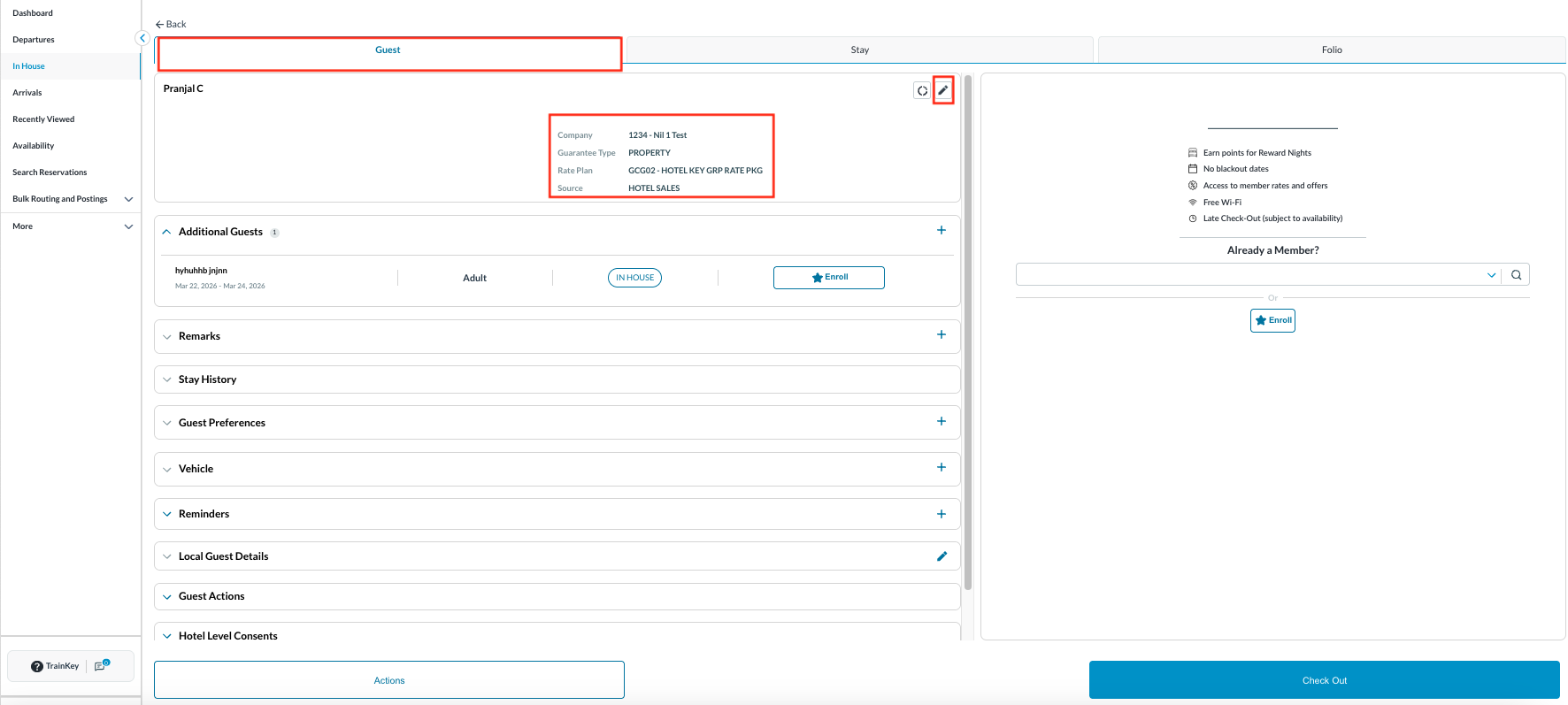The image size is (1568, 705).
Task: Click the refresh icon in guest header
Action: point(922,90)
